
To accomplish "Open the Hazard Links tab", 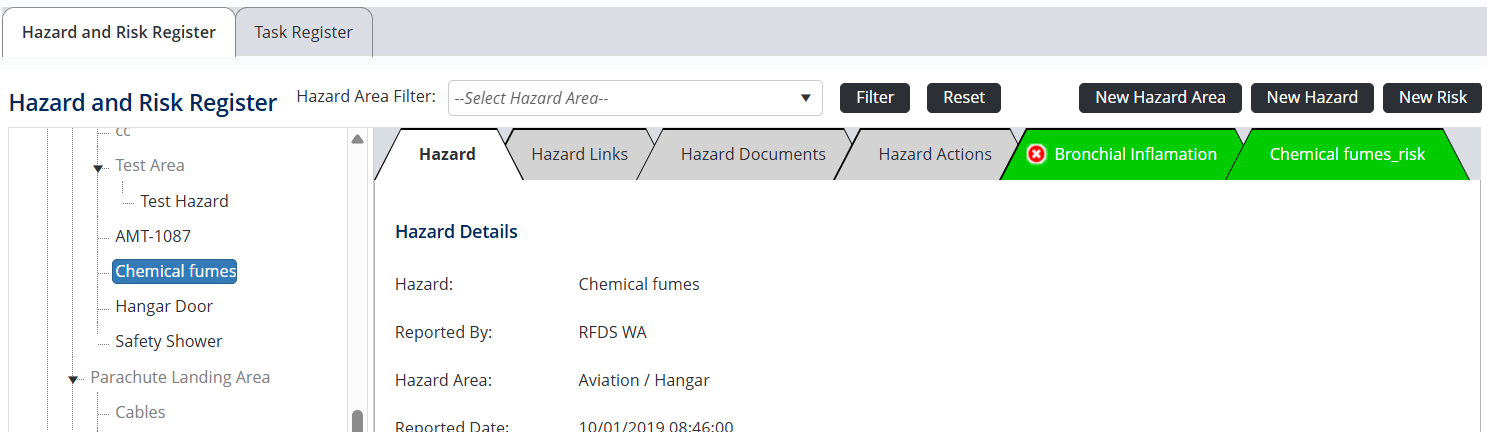I will [579, 154].
